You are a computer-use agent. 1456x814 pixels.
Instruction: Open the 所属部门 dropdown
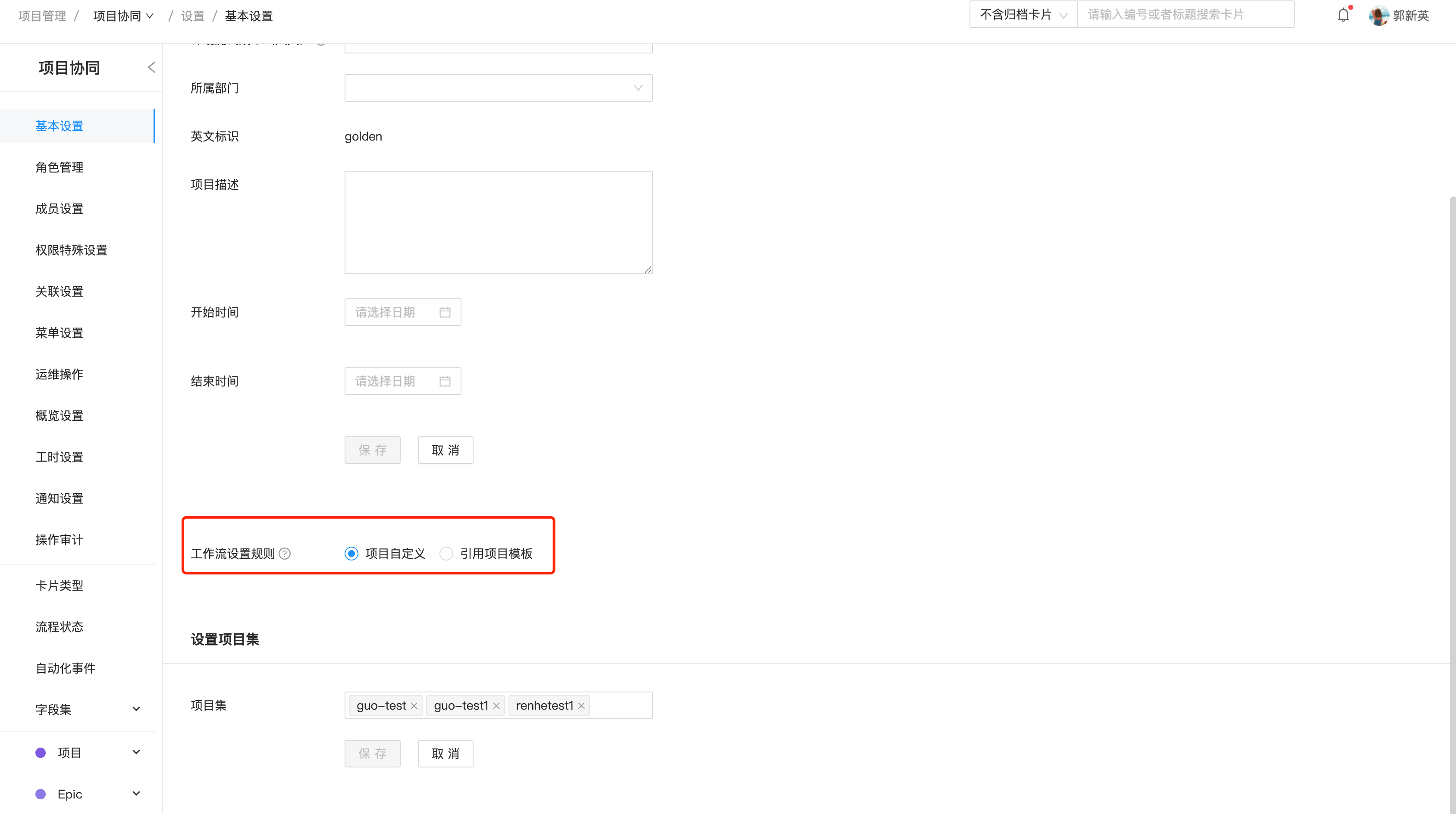point(499,88)
